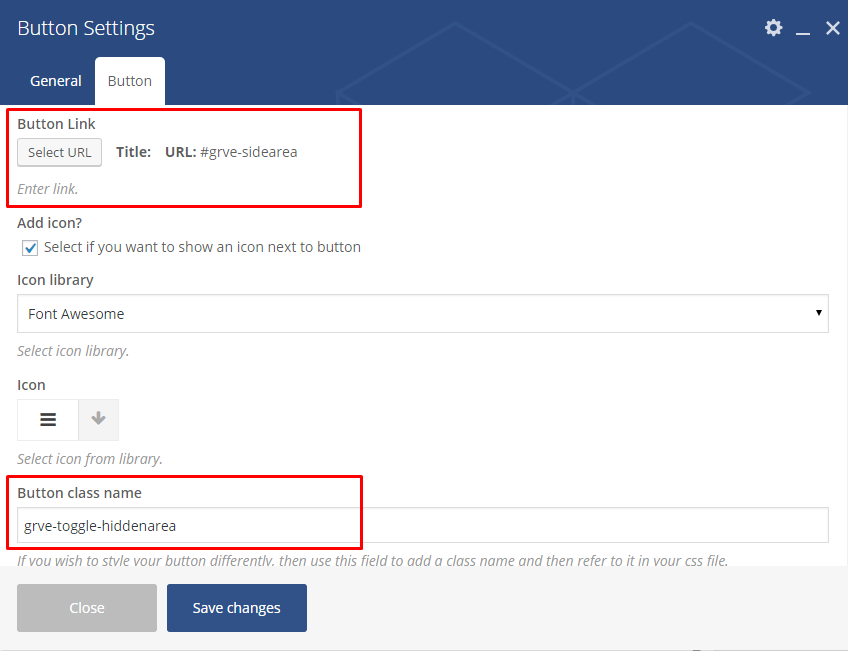The image size is (848, 651).
Task: Switch to the General tab
Action: (56, 81)
